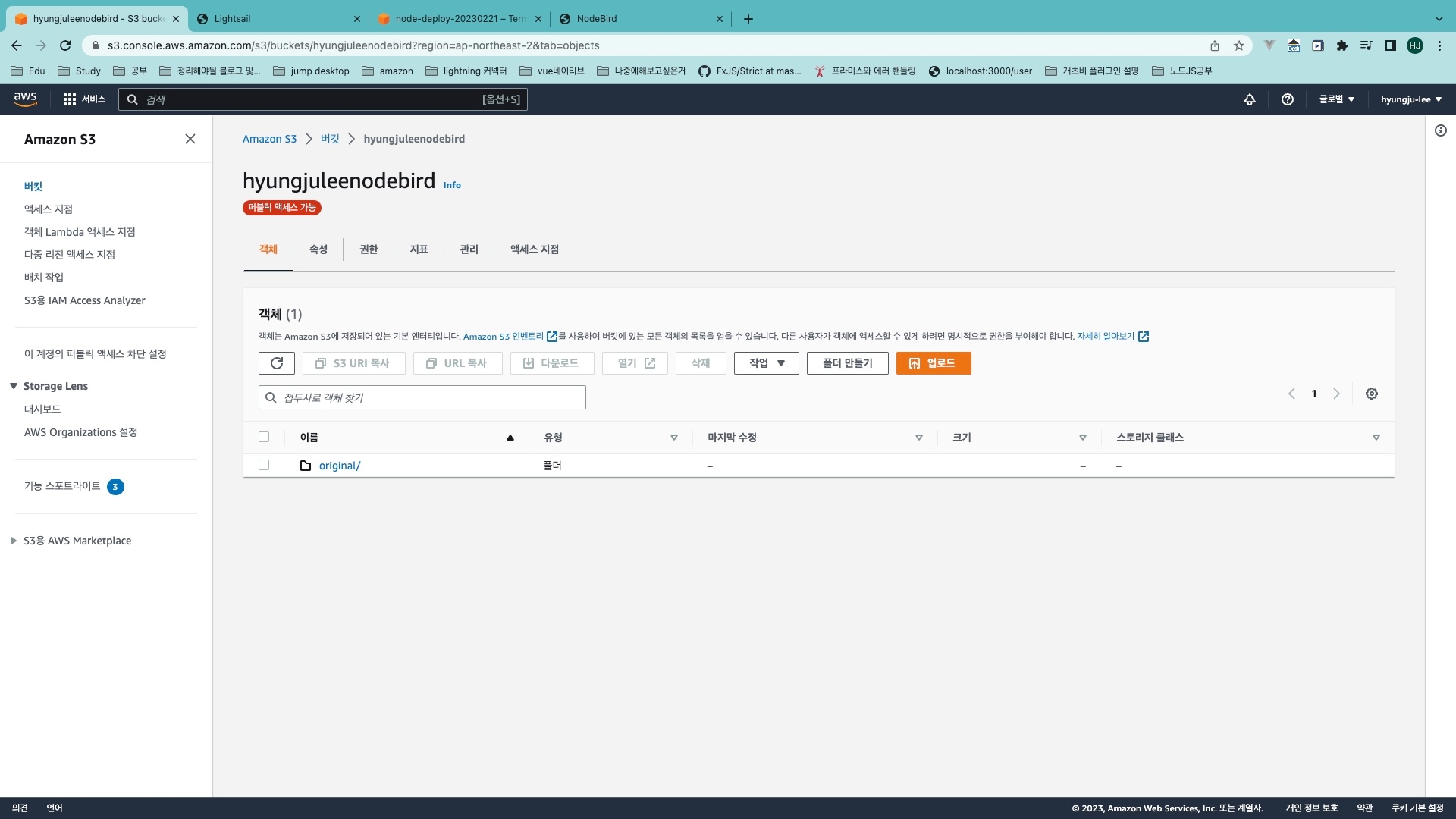The width and height of the screenshot is (1456, 819).
Task: Click the AWS logo home icon
Action: point(25,99)
